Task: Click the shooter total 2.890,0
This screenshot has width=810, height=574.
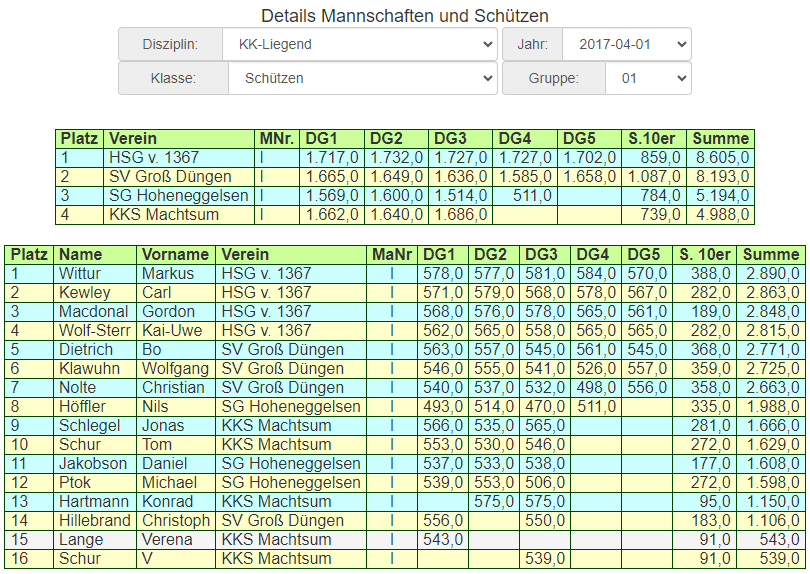Action: 770,274
